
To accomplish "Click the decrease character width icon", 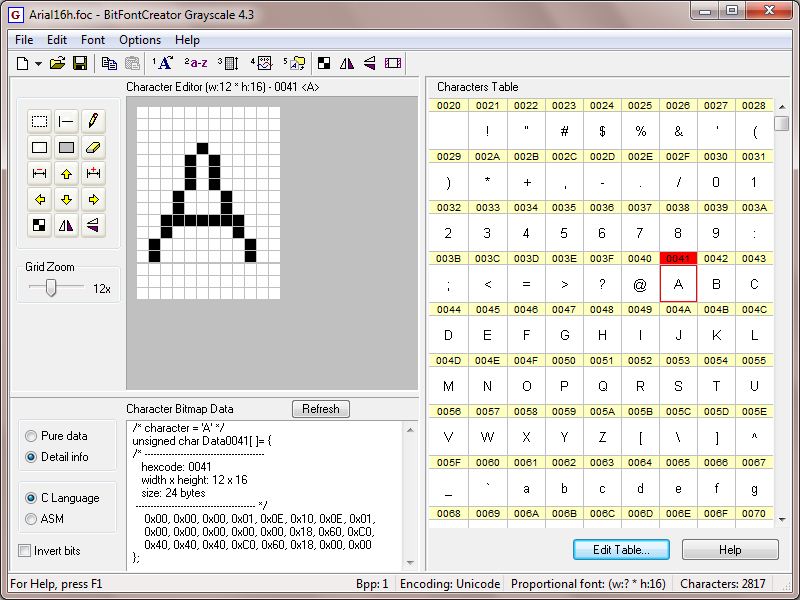I will [x=39, y=174].
